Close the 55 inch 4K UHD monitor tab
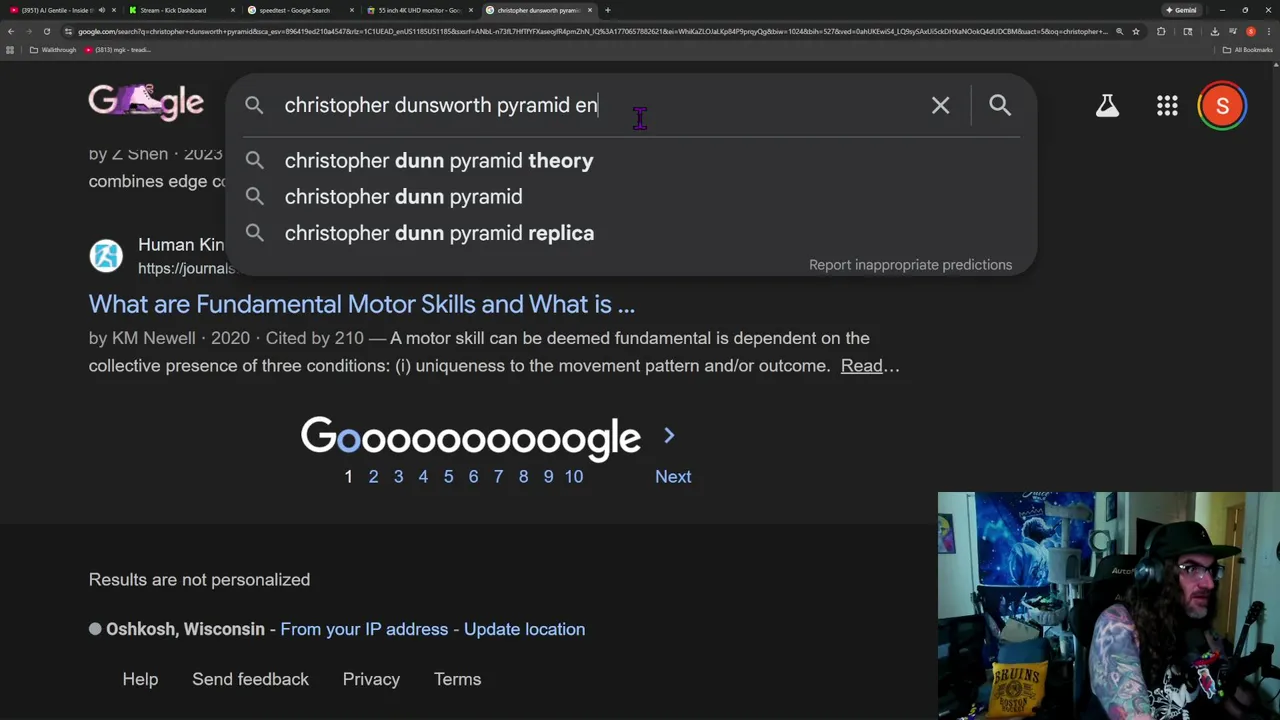 coord(470,10)
